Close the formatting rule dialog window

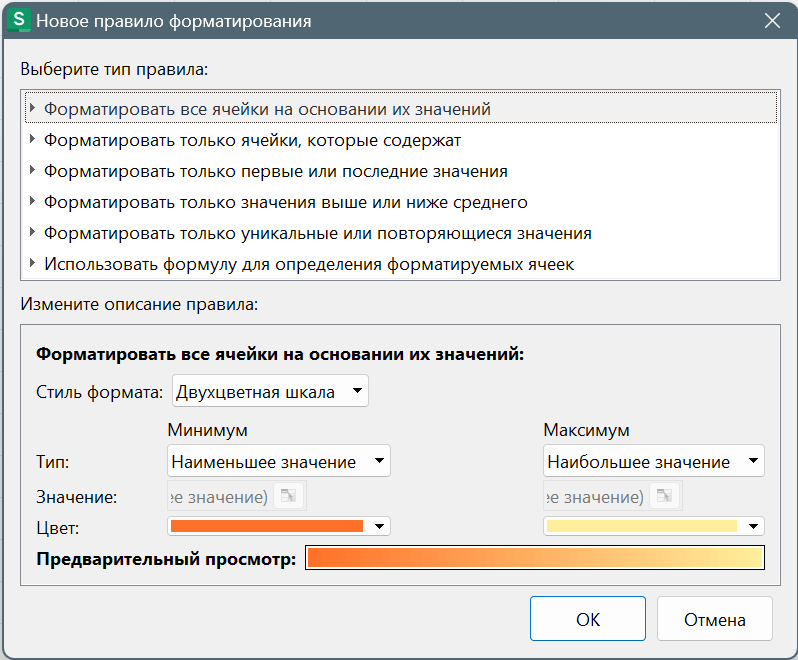[772, 20]
